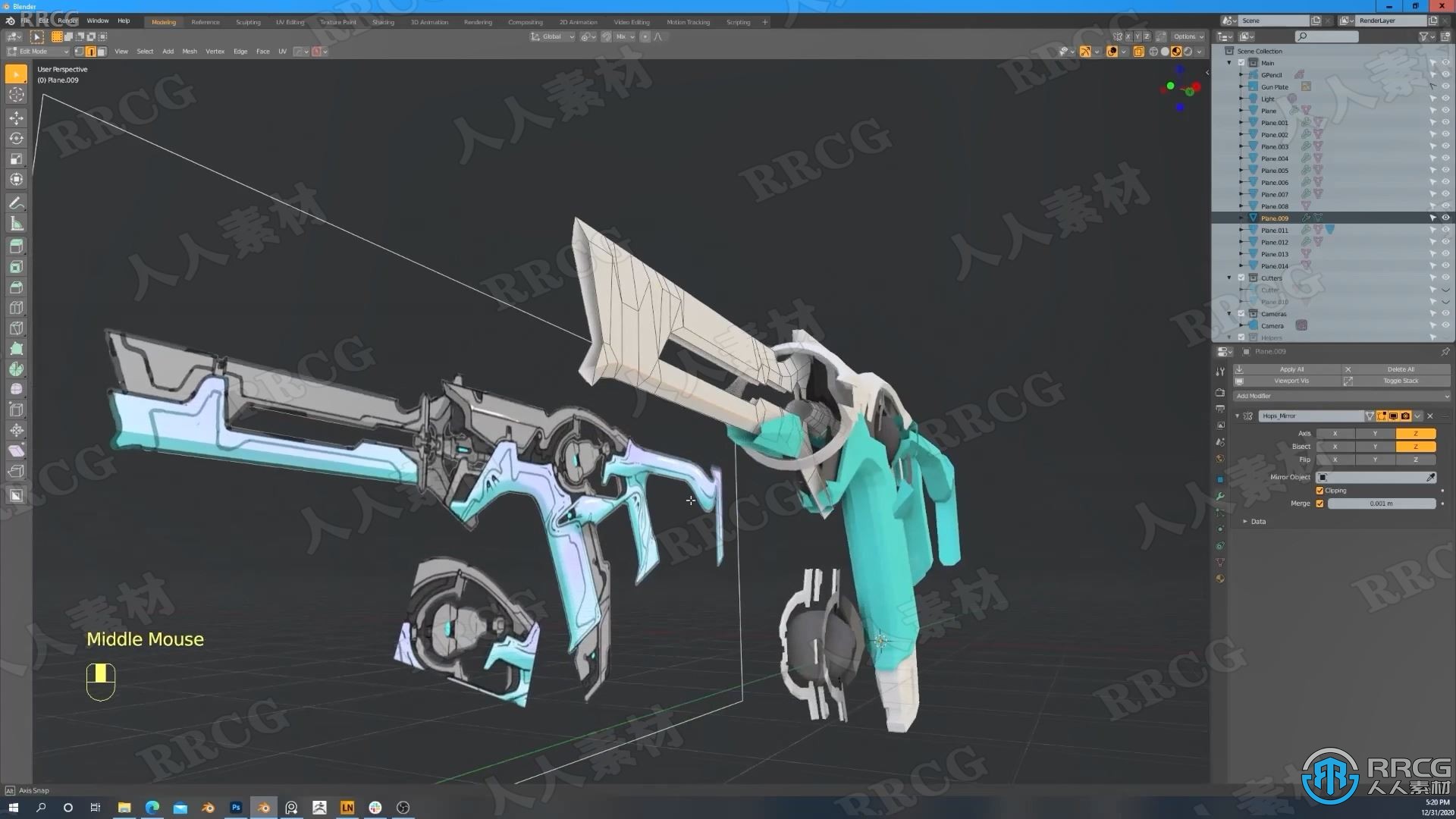Enable Flip X option

click(1335, 460)
